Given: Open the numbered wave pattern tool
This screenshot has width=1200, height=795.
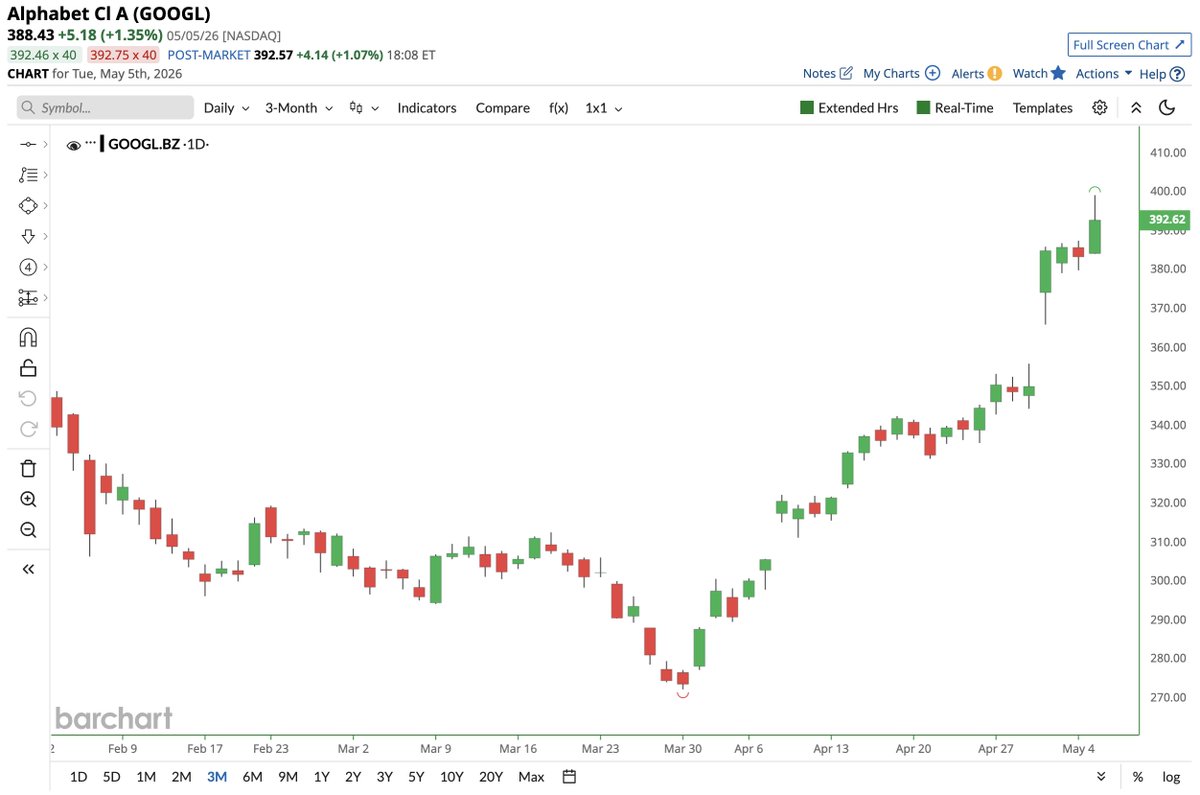Looking at the screenshot, I should pyautogui.click(x=28, y=267).
